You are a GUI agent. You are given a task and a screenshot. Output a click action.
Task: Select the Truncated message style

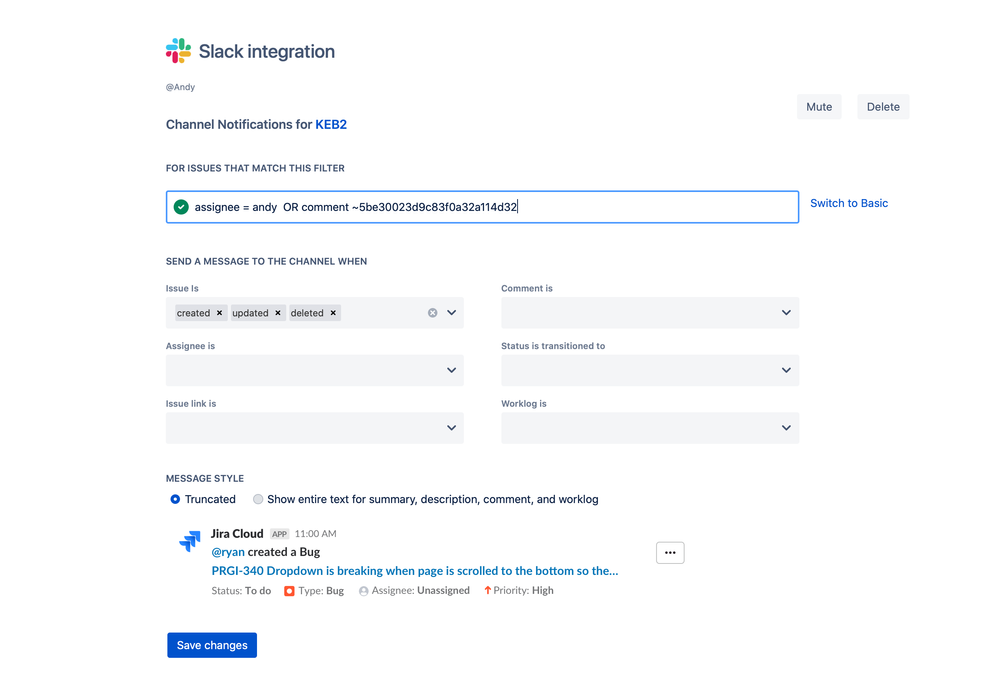tap(175, 499)
